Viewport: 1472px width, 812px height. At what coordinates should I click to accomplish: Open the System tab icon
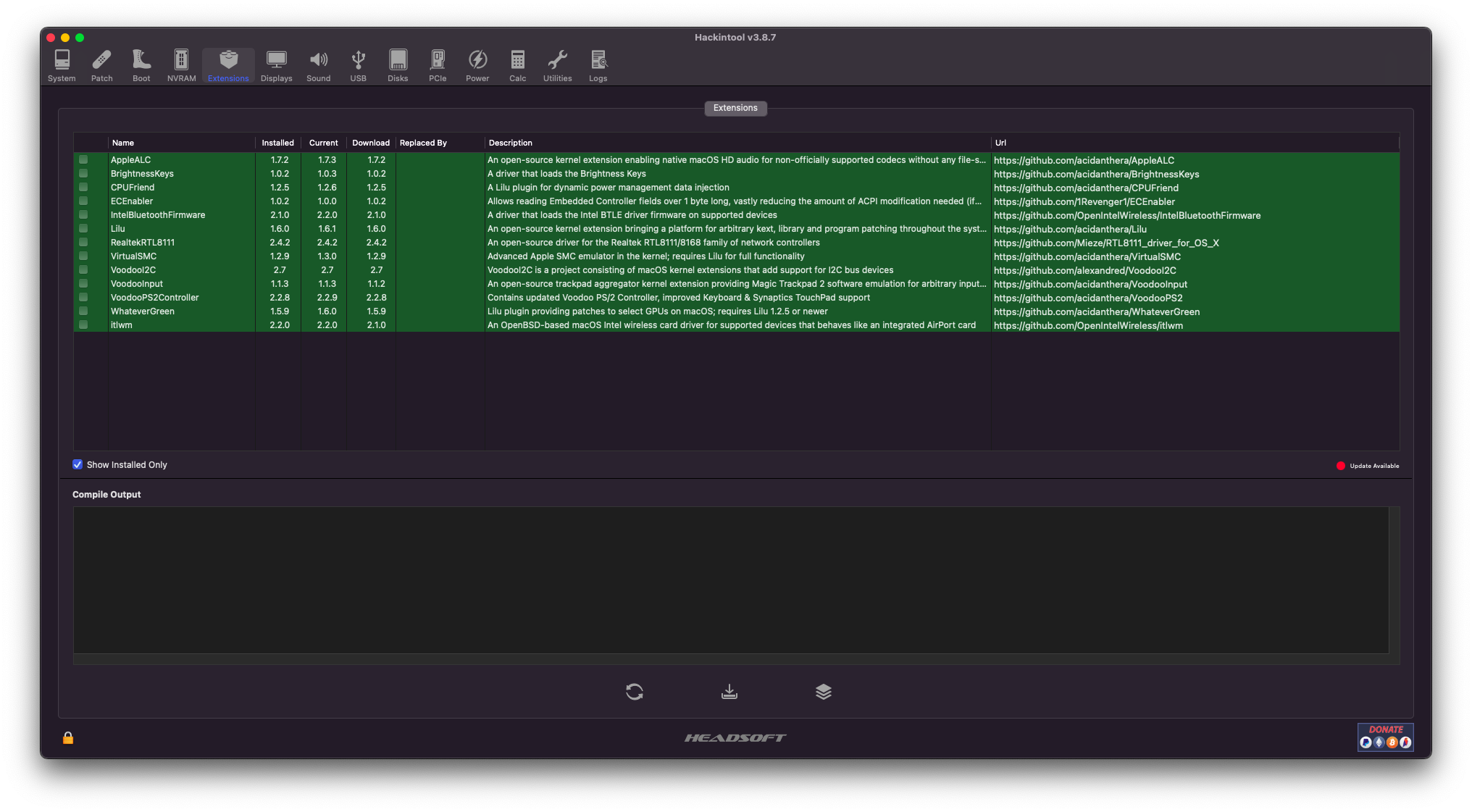[x=62, y=64]
